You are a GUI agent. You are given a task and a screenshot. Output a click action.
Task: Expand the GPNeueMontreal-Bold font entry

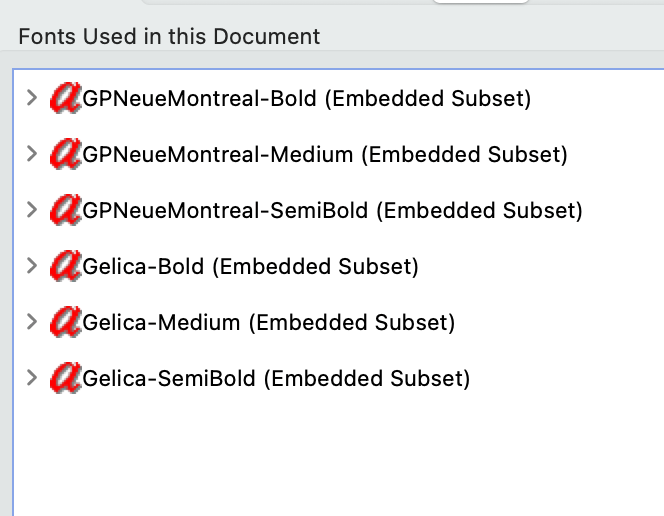pyautogui.click(x=31, y=98)
